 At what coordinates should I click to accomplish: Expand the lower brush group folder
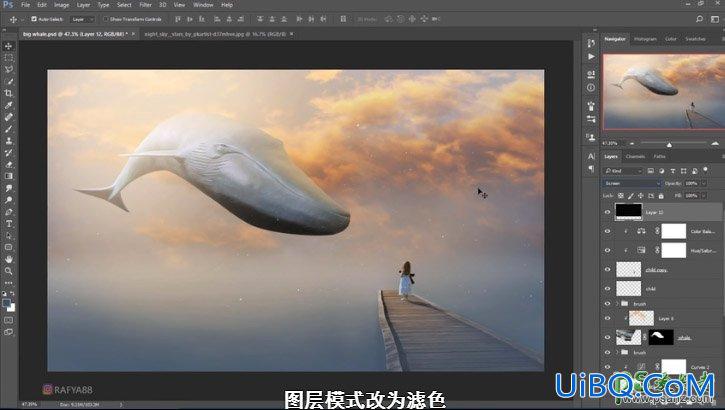click(x=617, y=352)
